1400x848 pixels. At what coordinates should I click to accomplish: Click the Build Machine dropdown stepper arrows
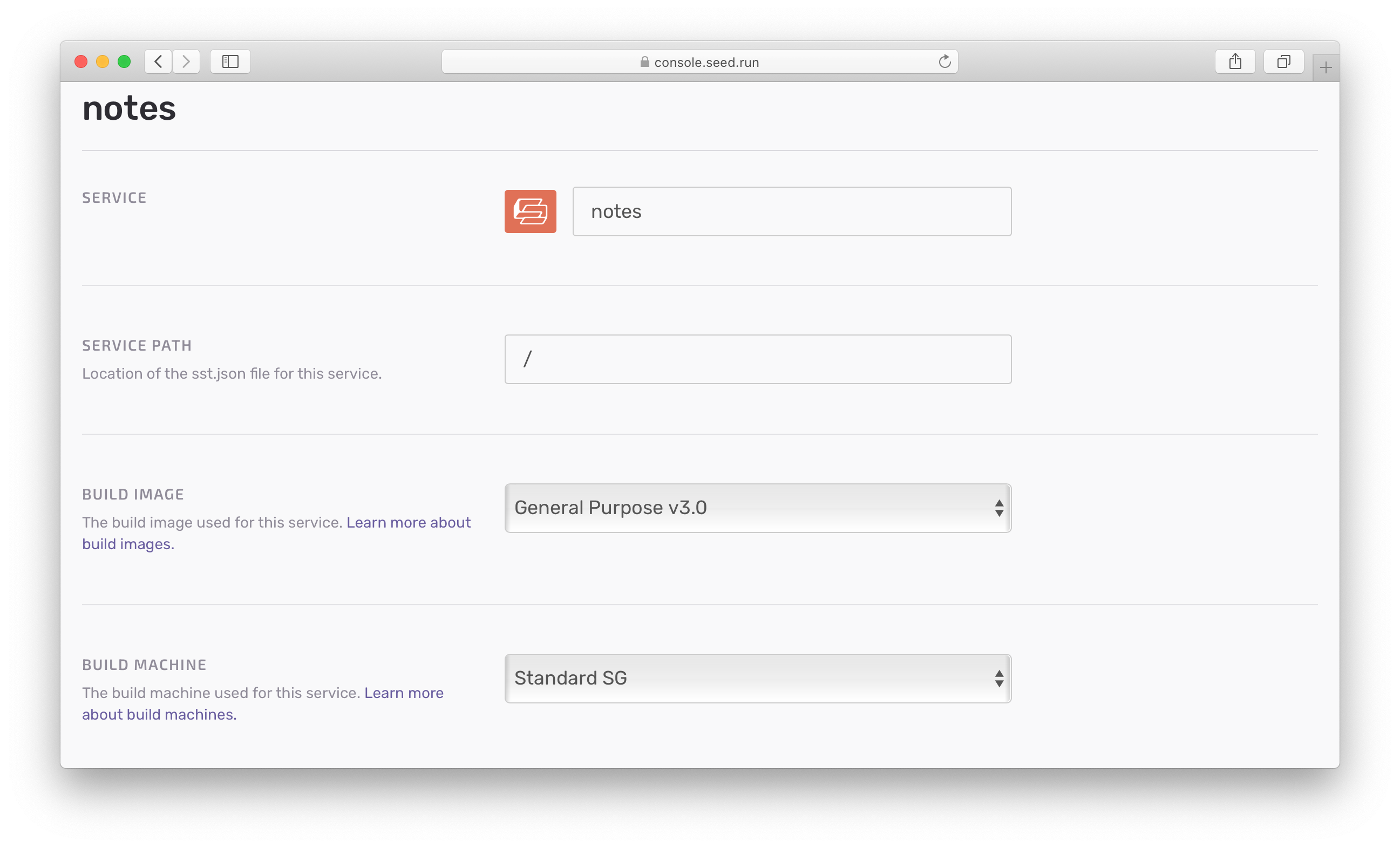coord(999,678)
